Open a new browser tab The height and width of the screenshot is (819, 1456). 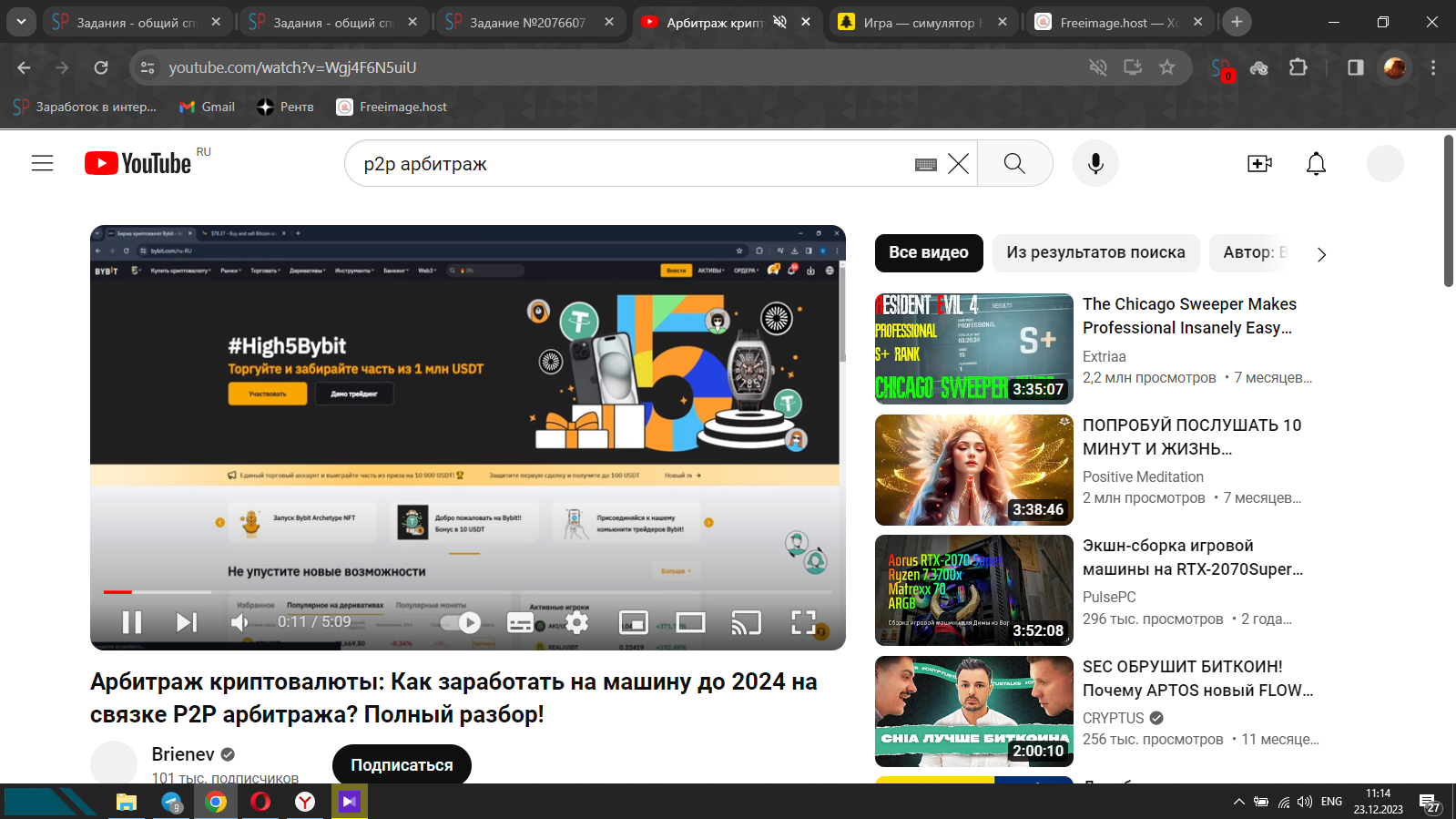pyautogui.click(x=1237, y=22)
